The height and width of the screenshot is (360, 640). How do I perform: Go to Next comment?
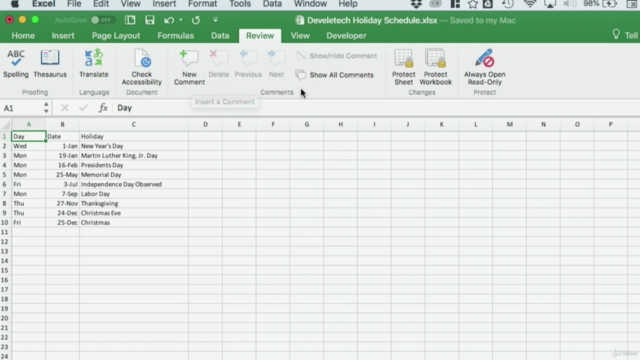(276, 64)
